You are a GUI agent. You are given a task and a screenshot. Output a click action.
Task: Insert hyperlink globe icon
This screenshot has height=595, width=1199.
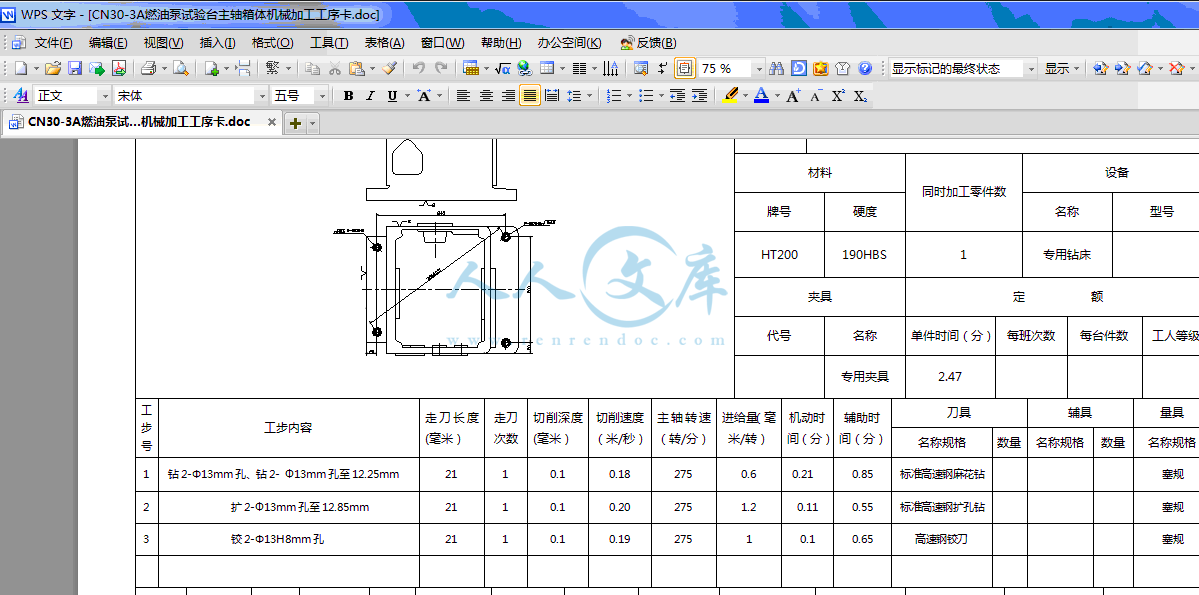coord(525,69)
